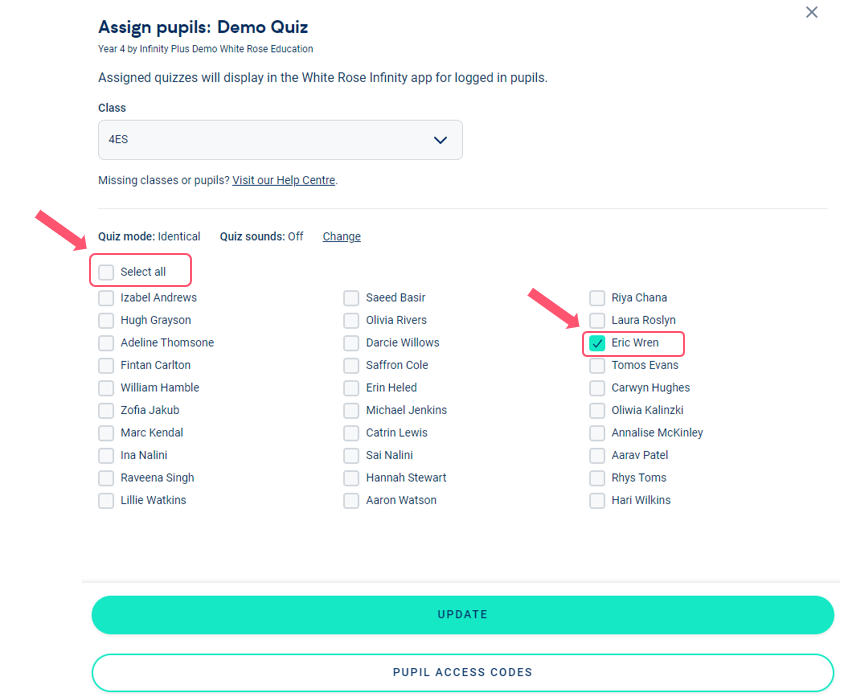
Task: Select pupil Riya Chana
Action: pyautogui.click(x=597, y=298)
